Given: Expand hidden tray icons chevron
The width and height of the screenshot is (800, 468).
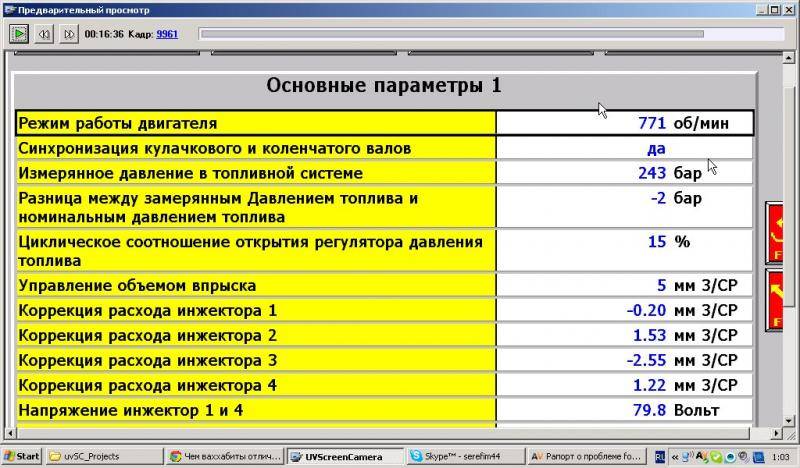Looking at the screenshot, I should point(675,457).
